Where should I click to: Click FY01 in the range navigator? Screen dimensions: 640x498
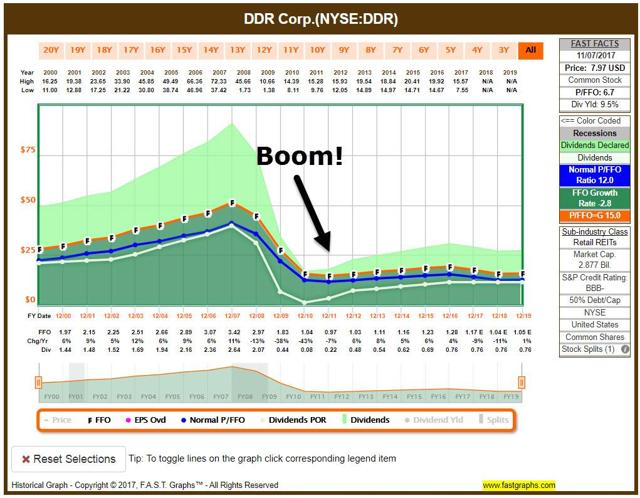click(76, 396)
